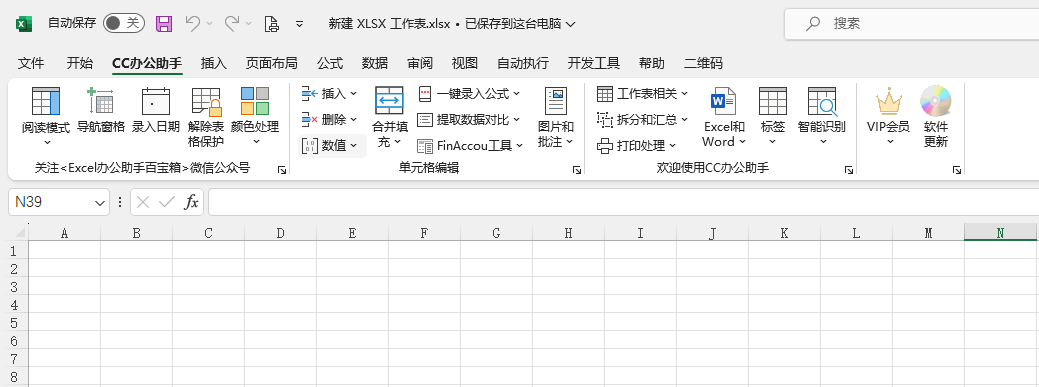1039x387 pixels.
Task: Toggle the 自动保存 autosave switch
Action: click(123, 24)
